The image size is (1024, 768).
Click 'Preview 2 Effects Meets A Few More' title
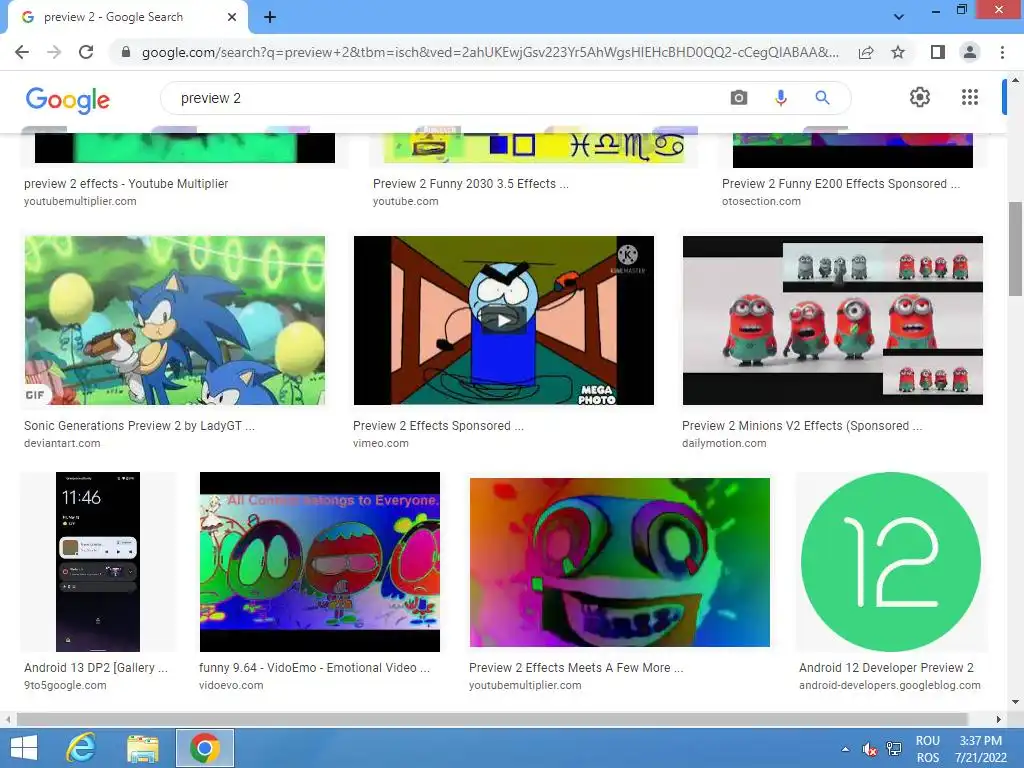pos(576,667)
